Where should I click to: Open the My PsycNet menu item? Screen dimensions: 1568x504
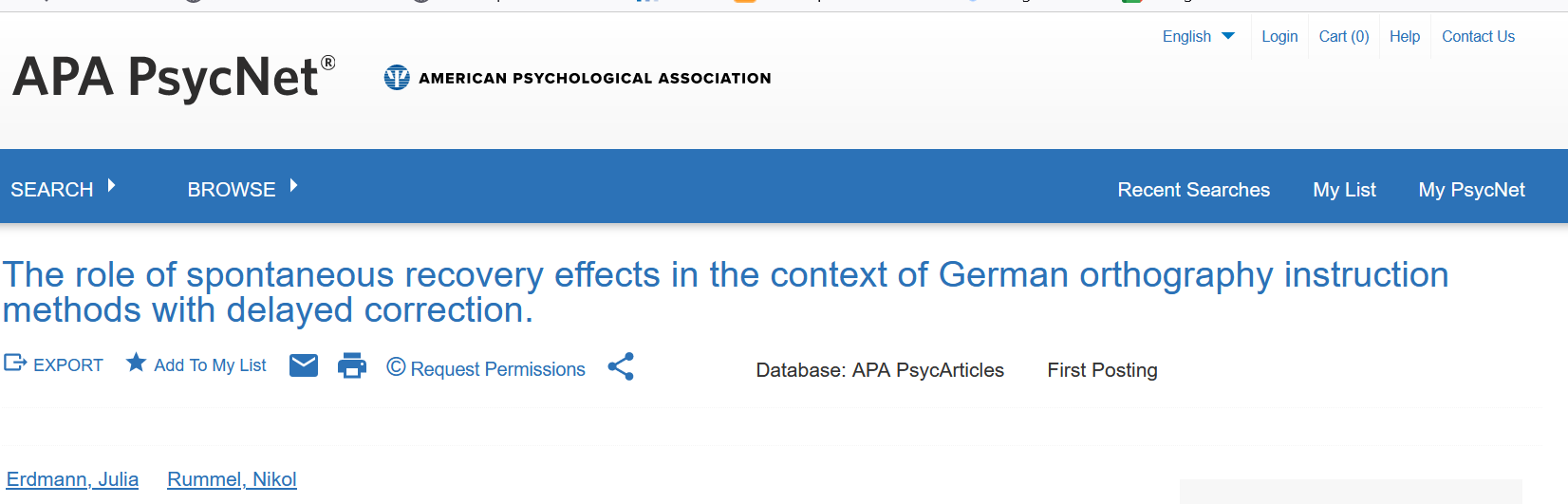pyautogui.click(x=1471, y=190)
